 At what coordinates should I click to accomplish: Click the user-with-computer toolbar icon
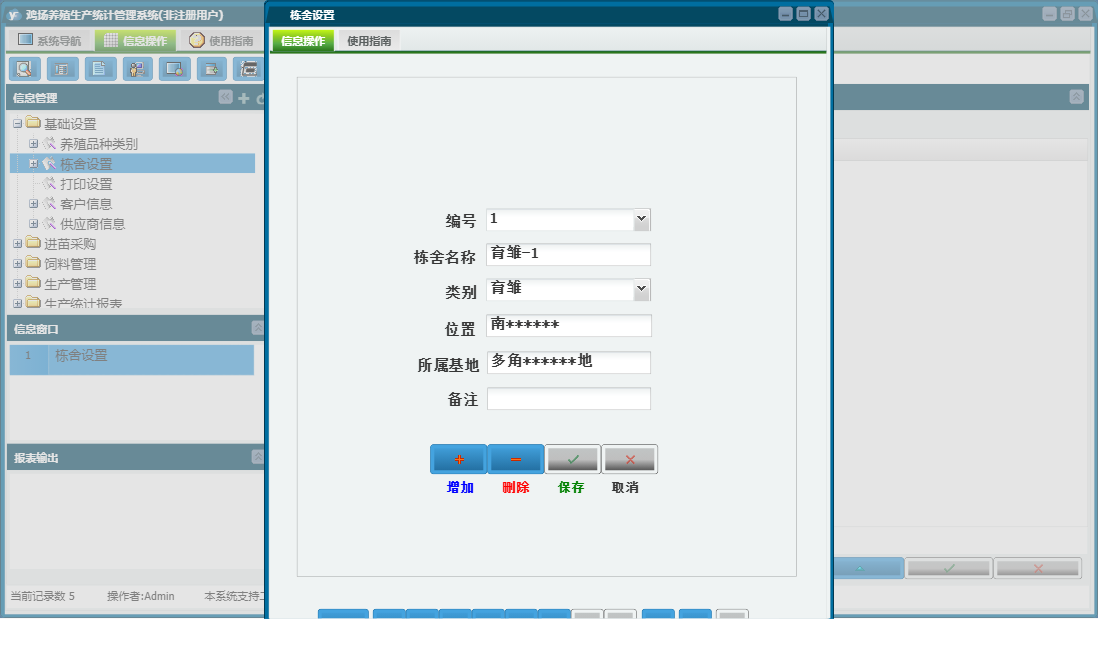(x=137, y=69)
